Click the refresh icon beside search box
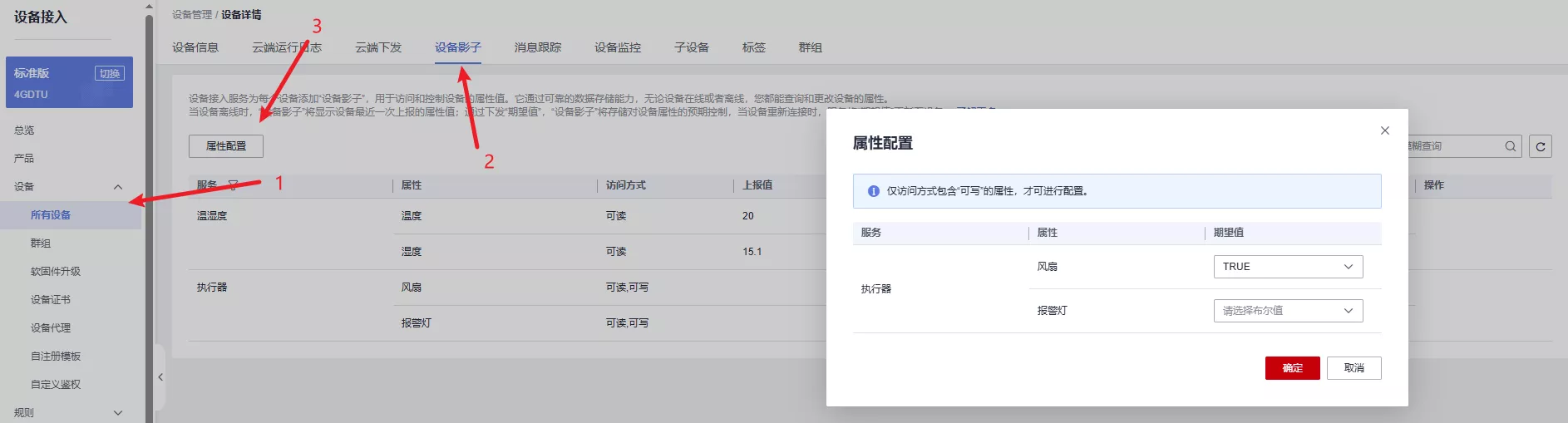This screenshot has width=1568, height=423. pos(1541,146)
